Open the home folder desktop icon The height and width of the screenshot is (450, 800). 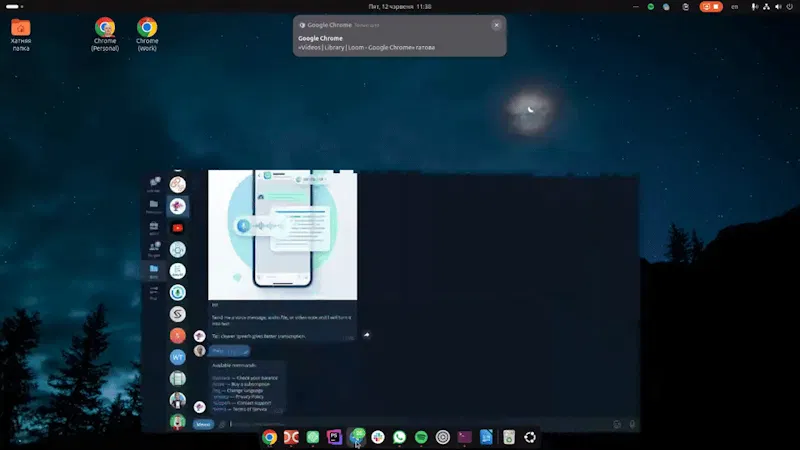coord(21,34)
